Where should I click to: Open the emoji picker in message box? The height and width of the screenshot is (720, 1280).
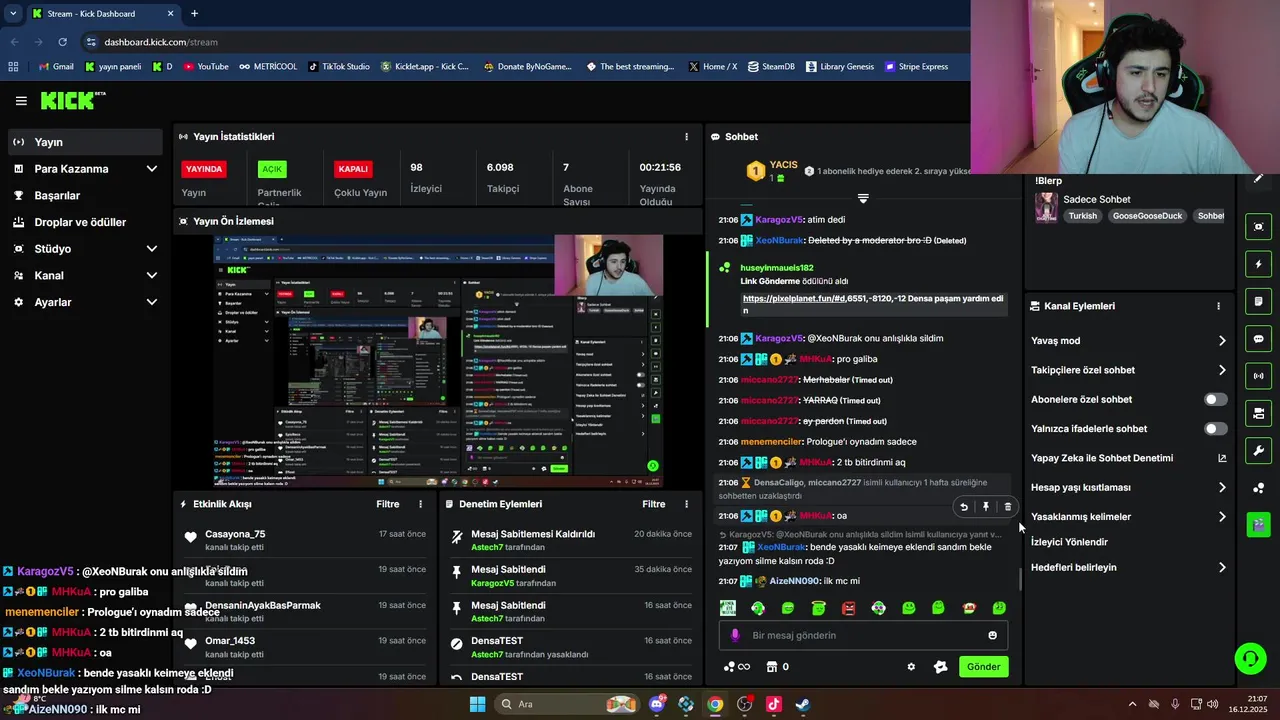(992, 635)
